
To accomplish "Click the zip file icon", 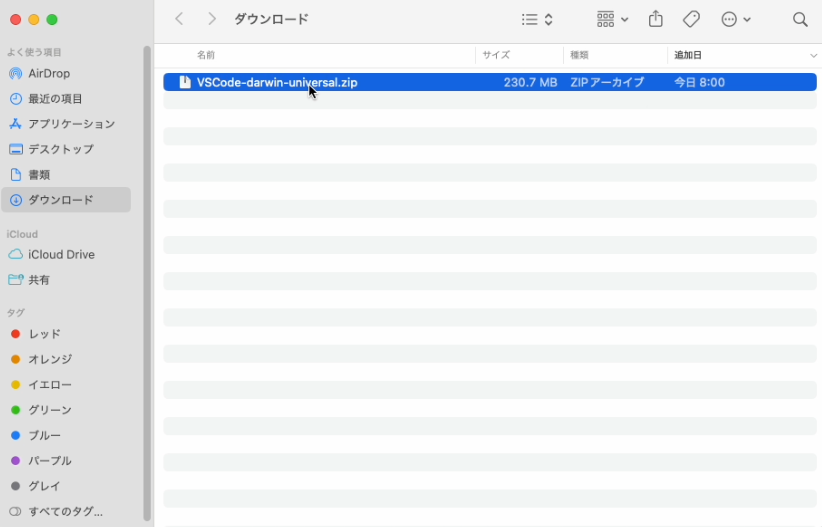I will pyautogui.click(x=185, y=82).
